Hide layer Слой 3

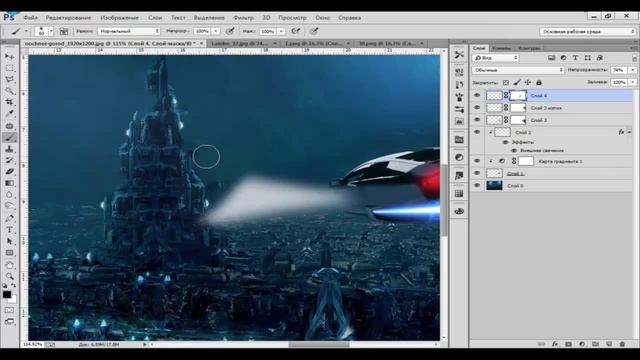coord(477,120)
